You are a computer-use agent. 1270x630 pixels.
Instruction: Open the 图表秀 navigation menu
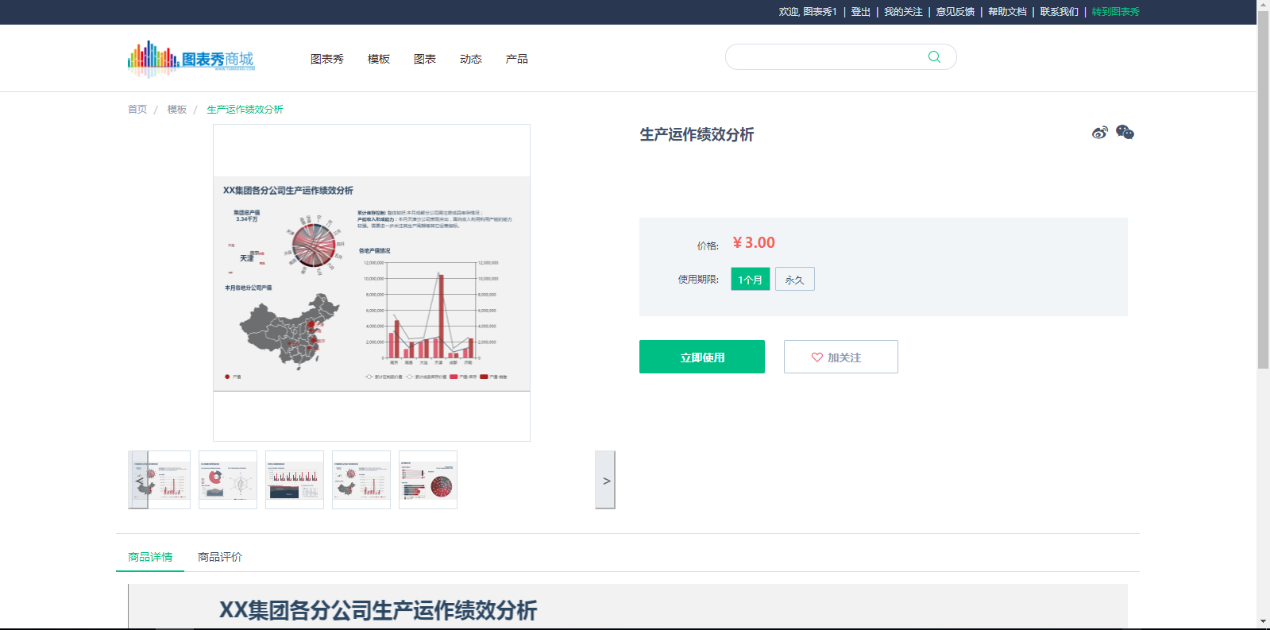pyautogui.click(x=326, y=59)
